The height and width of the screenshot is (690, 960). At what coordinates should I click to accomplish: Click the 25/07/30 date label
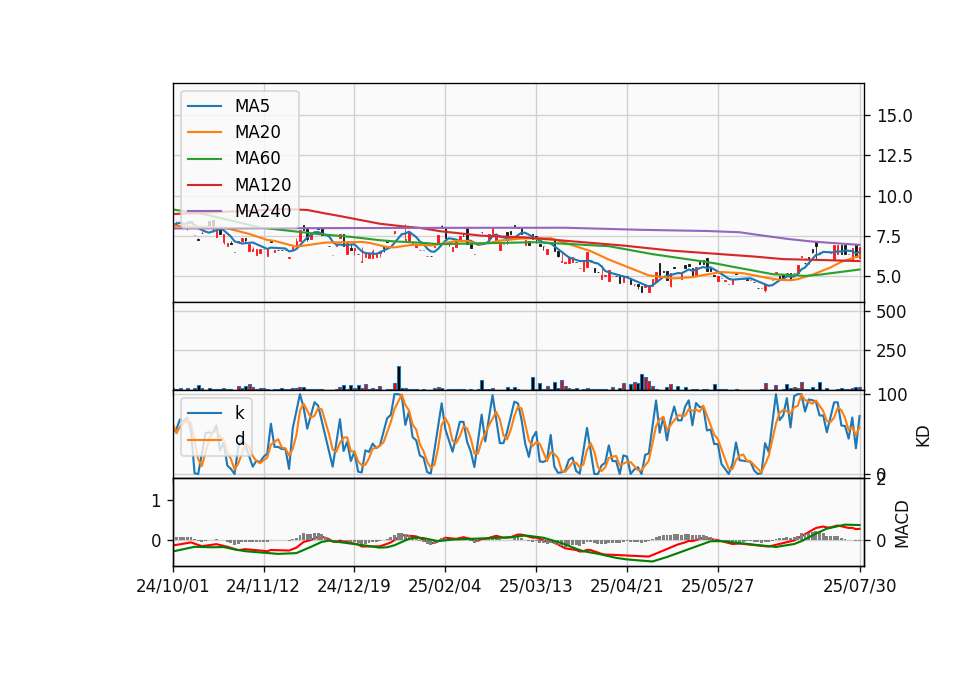[x=860, y=586]
